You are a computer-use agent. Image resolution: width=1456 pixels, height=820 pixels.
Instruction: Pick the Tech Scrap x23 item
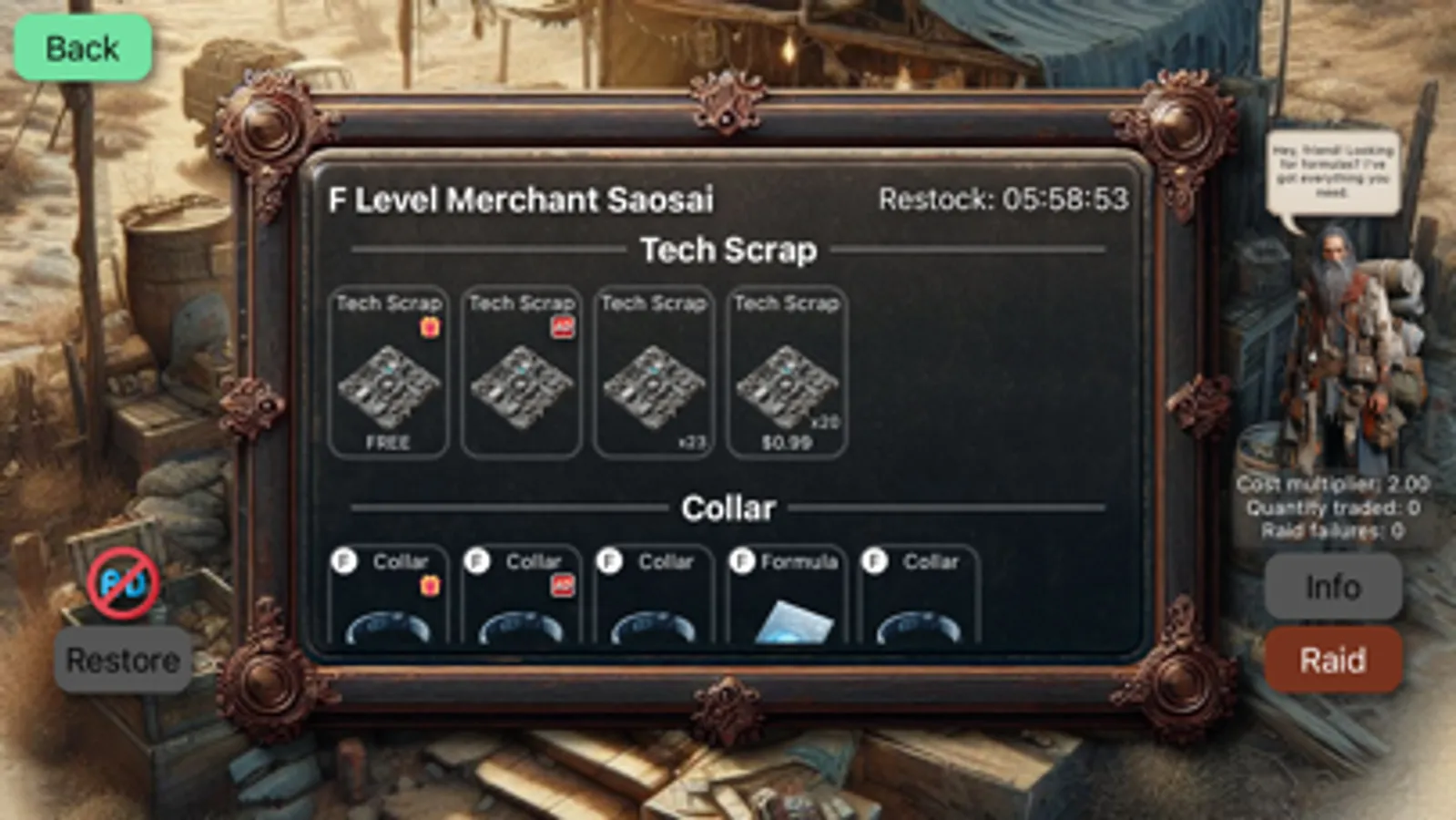[x=654, y=372]
